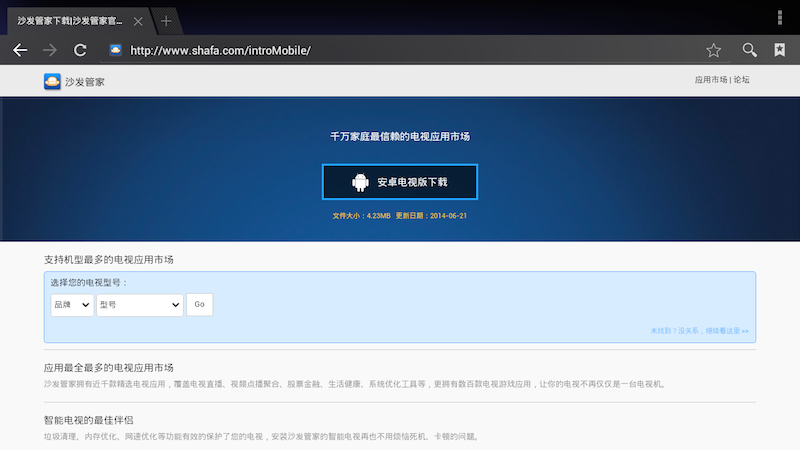Click the Go button
This screenshot has height=450, width=800.
tap(199, 305)
